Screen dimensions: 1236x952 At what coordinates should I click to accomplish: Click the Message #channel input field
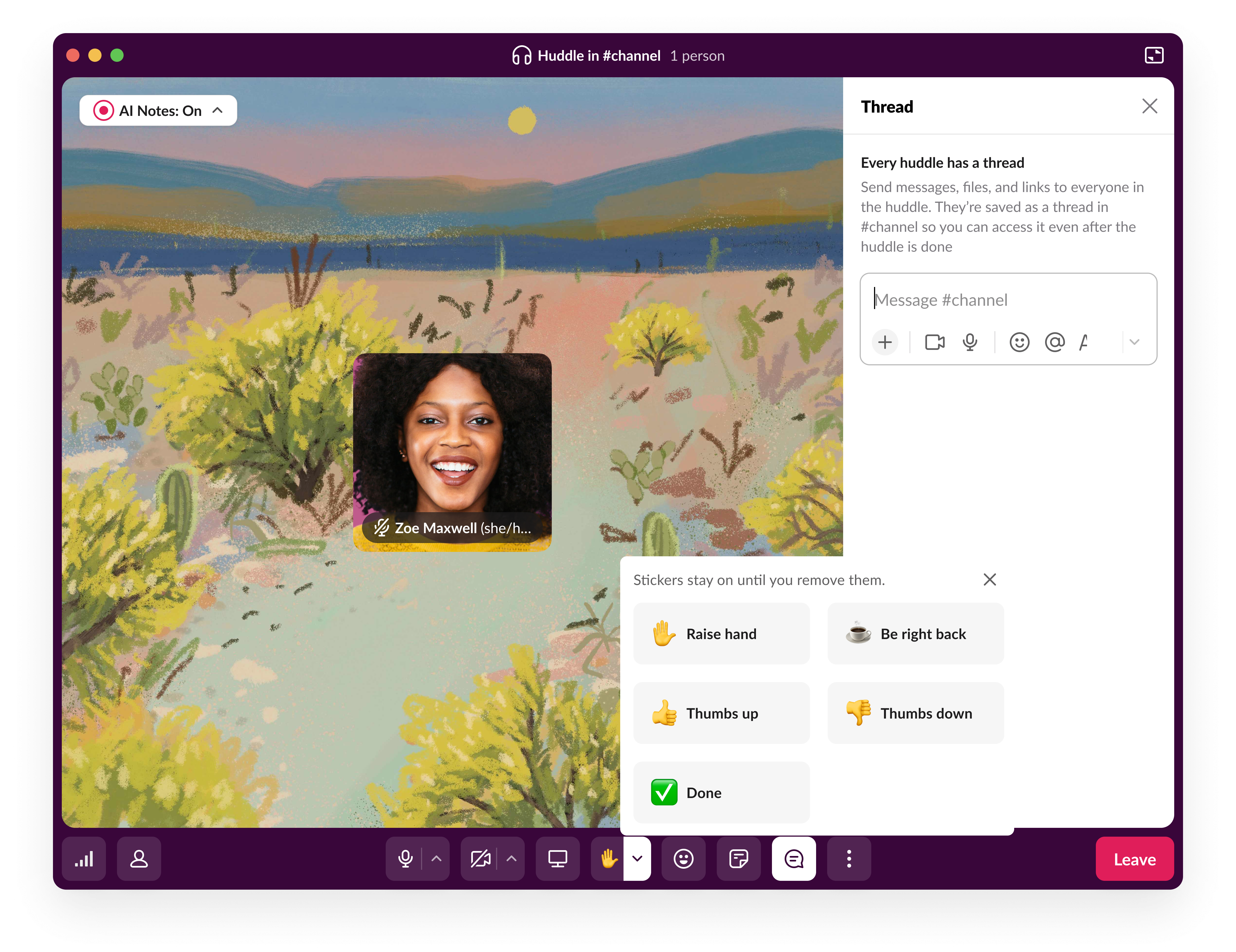[1007, 300]
